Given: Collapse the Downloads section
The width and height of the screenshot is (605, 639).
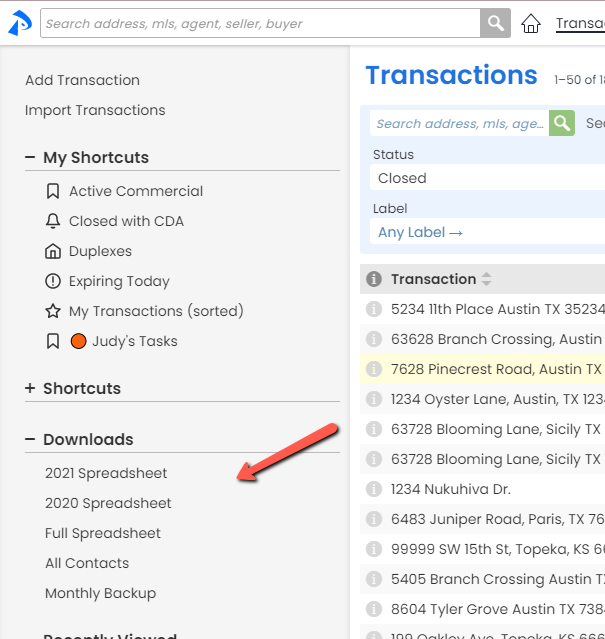Looking at the screenshot, I should click(30, 439).
